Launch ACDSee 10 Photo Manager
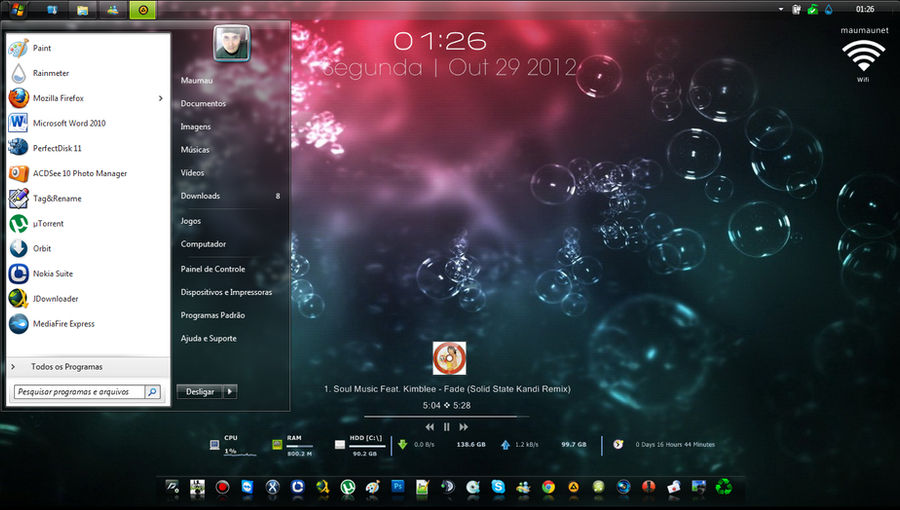Viewport: 900px width, 510px height. [x=88, y=173]
